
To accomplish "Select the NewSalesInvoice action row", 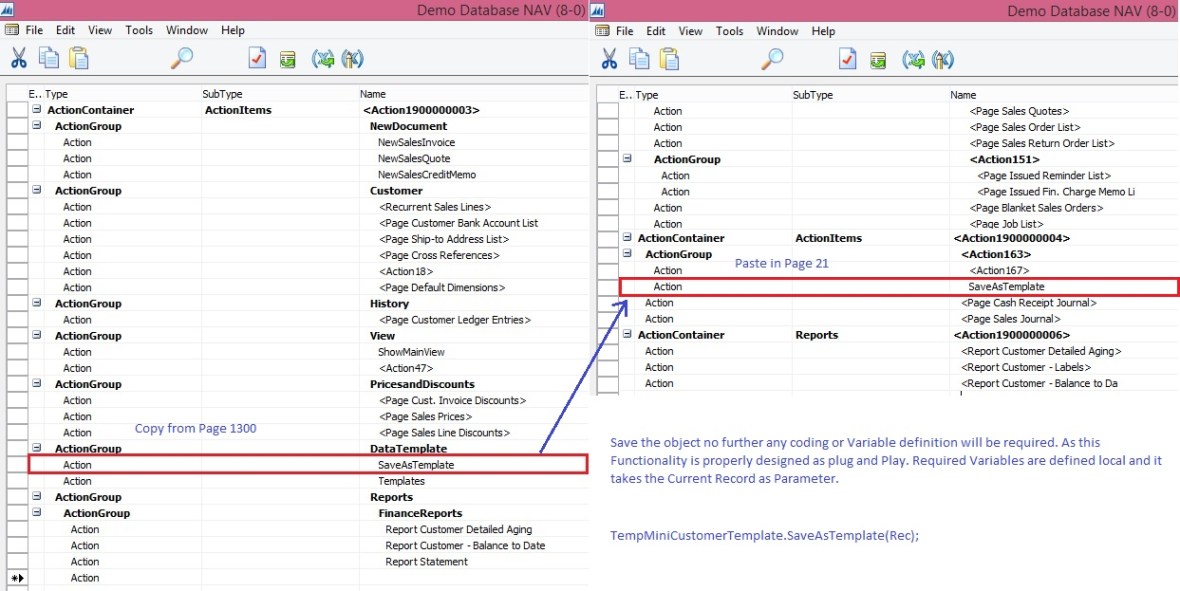I will tap(414, 142).
